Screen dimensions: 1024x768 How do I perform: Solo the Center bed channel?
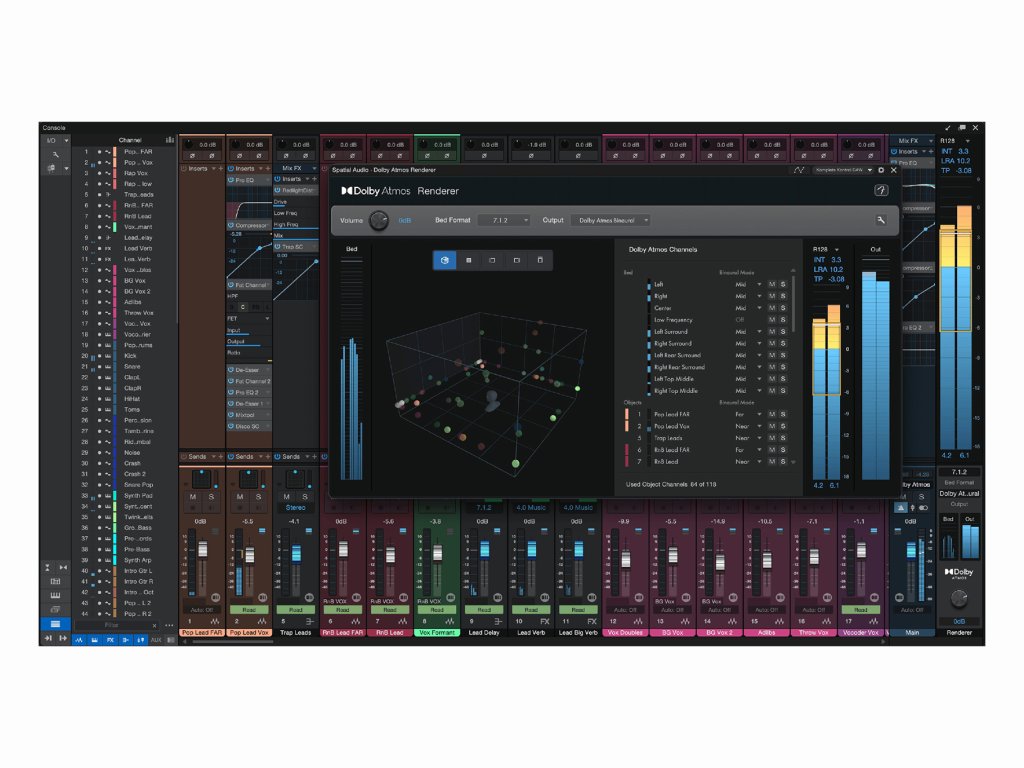tap(783, 308)
